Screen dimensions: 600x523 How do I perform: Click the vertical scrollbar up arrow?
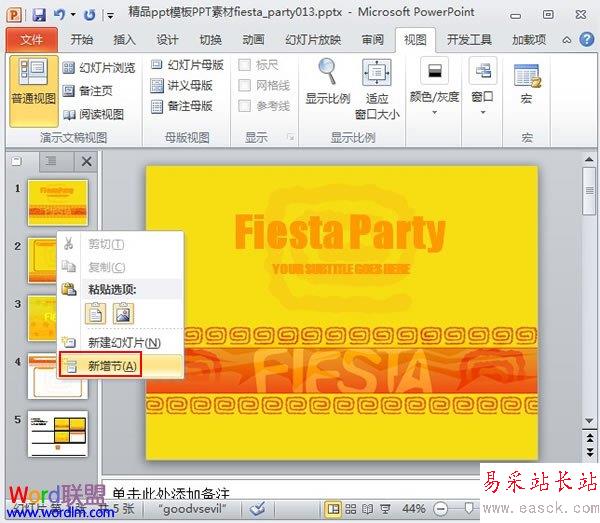[x=589, y=159]
